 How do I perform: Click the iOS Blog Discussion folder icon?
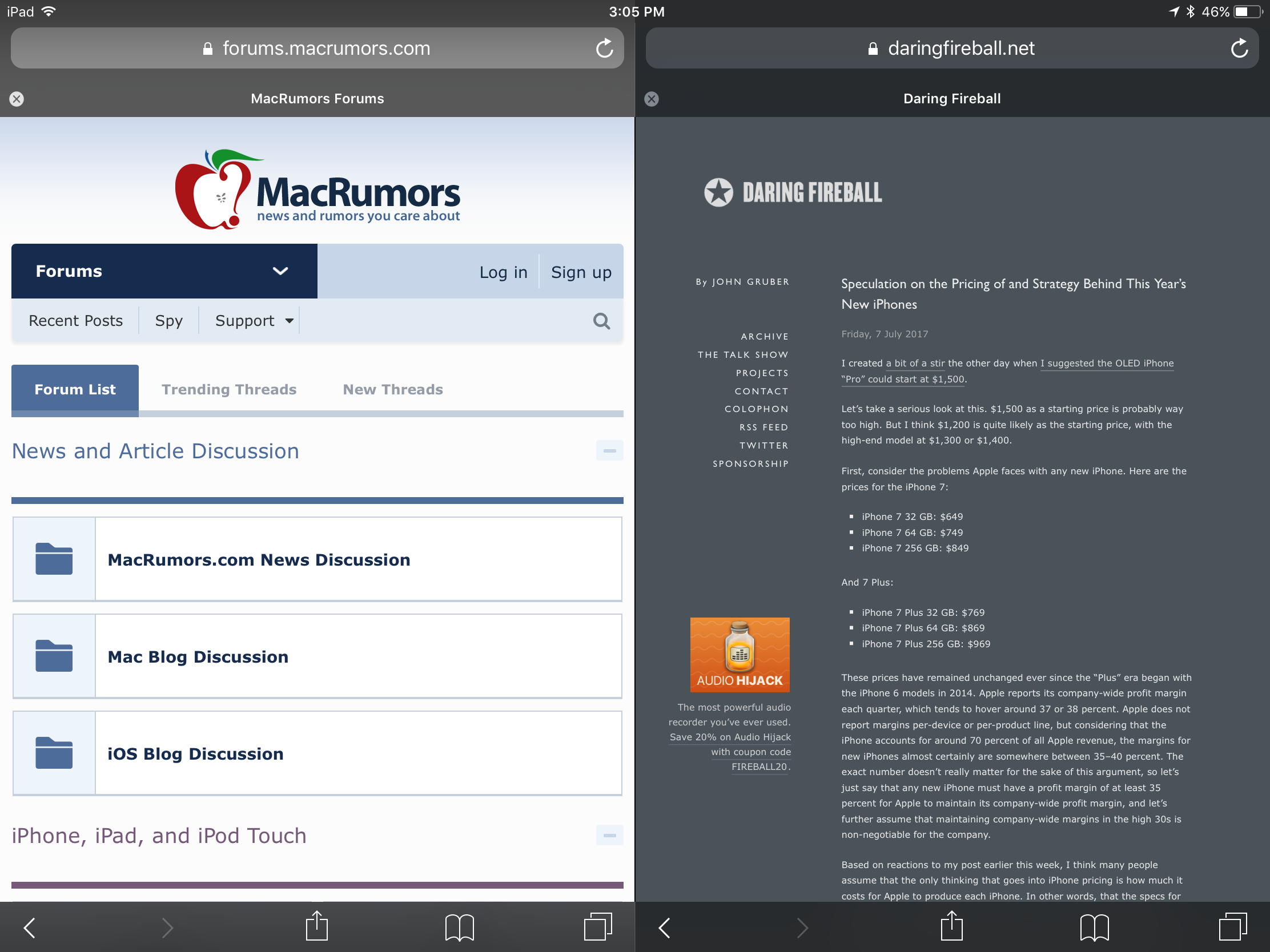tap(54, 753)
